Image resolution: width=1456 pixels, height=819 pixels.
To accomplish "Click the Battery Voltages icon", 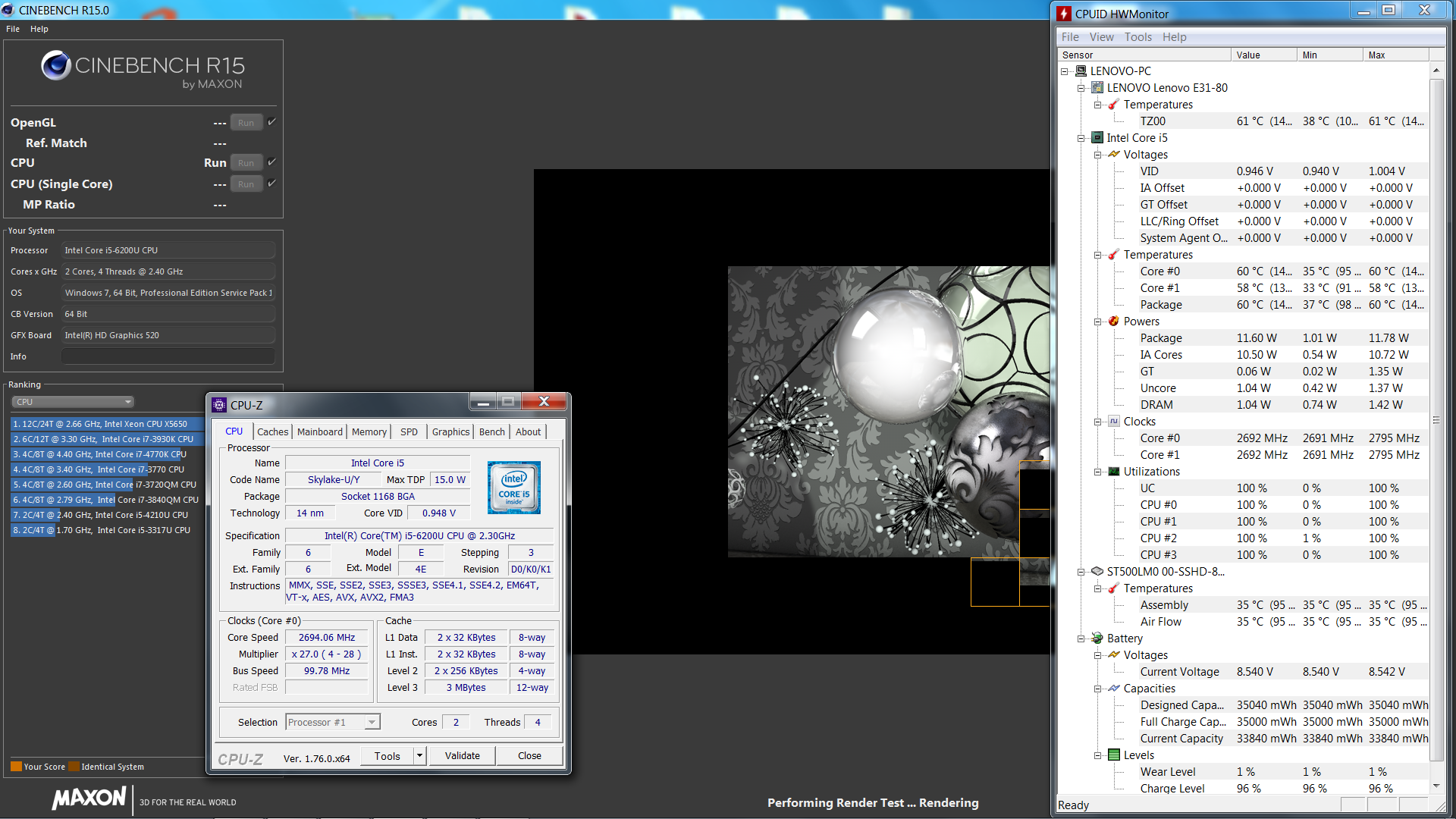I will click(1114, 655).
